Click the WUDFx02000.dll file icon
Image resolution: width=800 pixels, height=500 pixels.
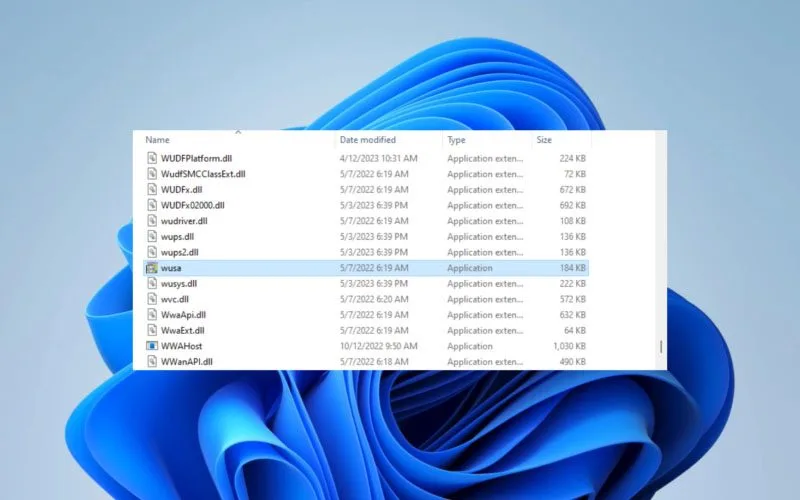coord(152,205)
